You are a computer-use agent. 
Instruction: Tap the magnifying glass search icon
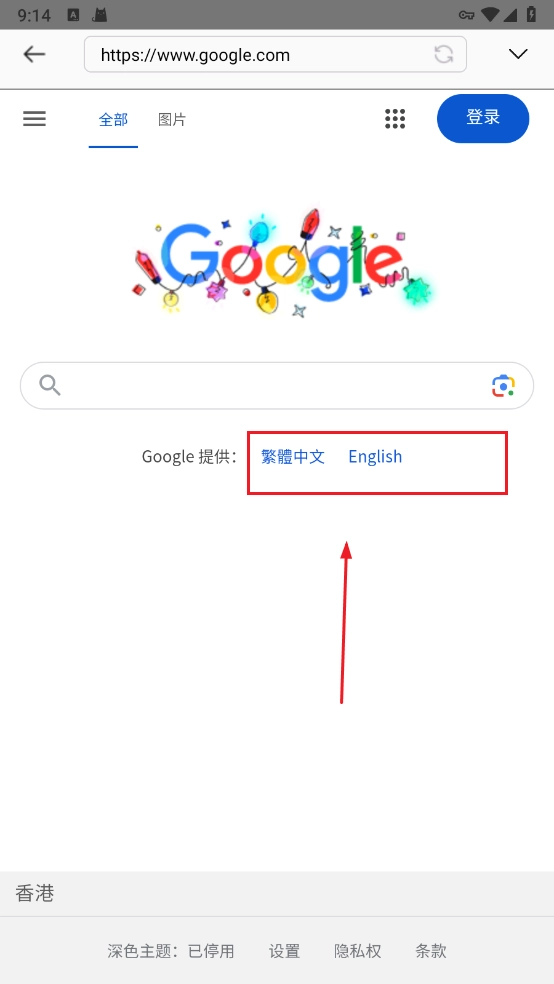coord(50,385)
